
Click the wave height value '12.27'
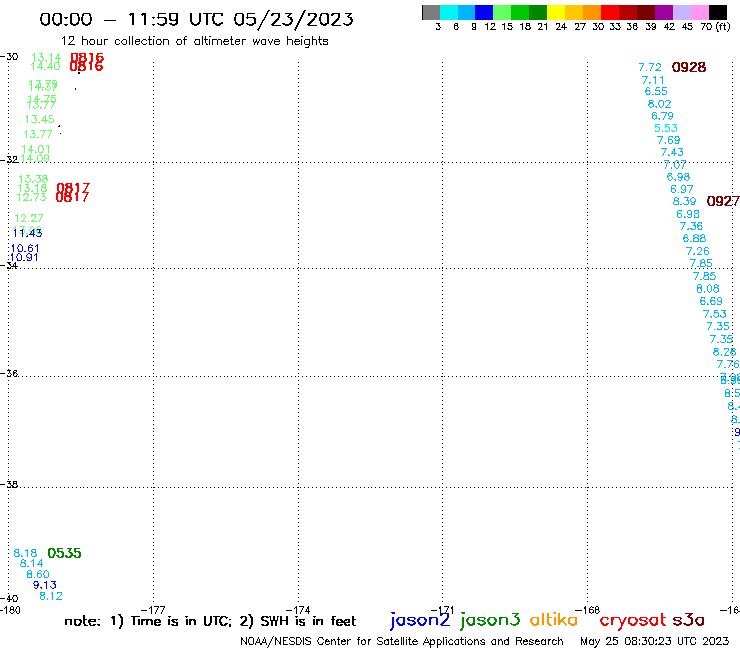pos(29,219)
